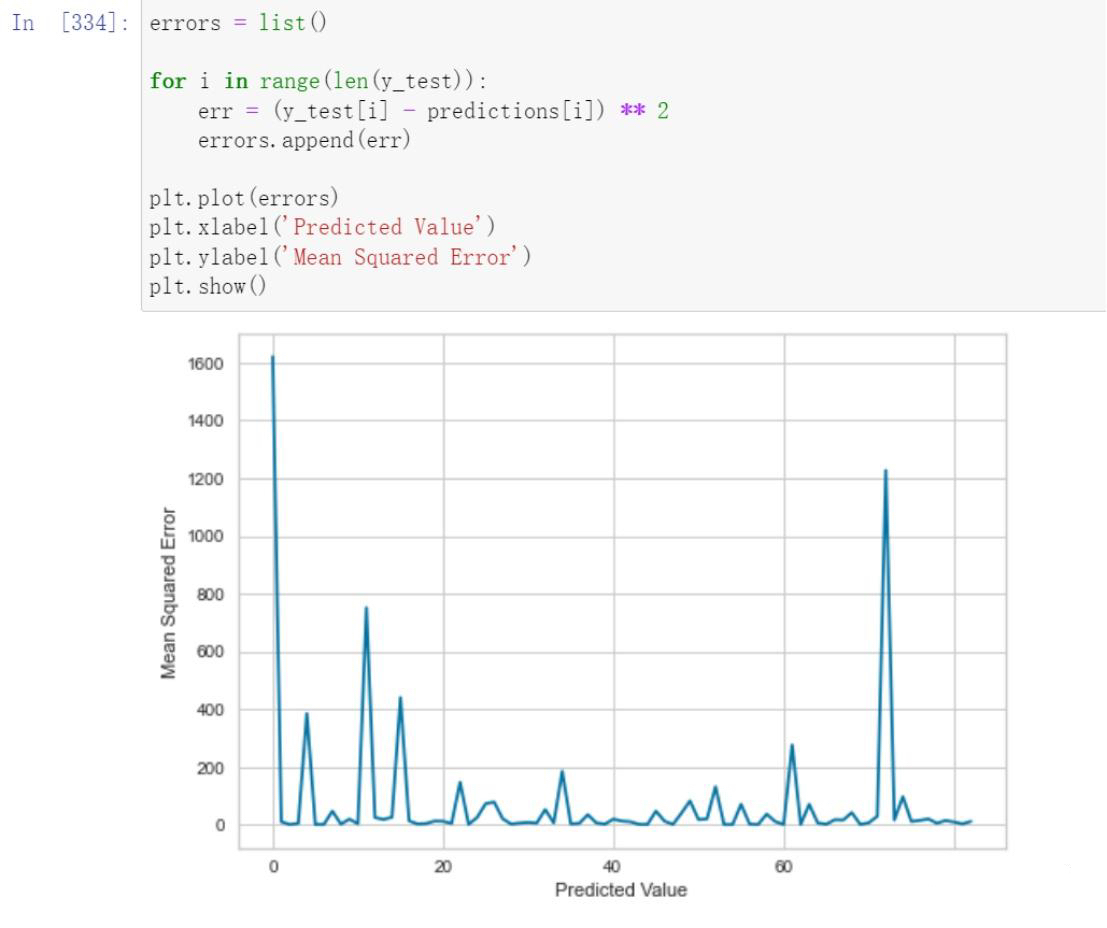Click the 1000 y-axis tick label
The image size is (1107, 928).
click(205, 536)
